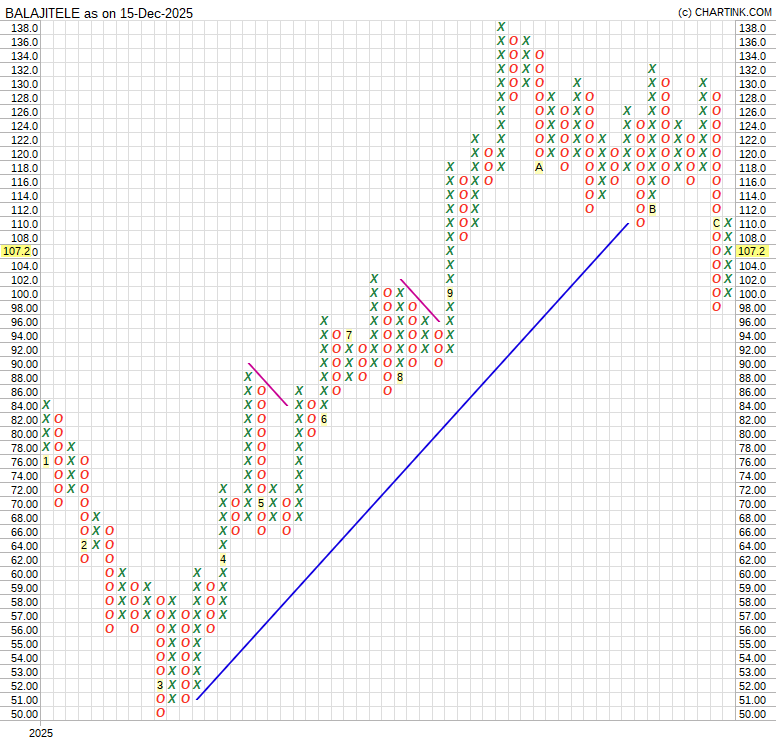Image resolution: width=778 pixels, height=750 pixels.
Task: Select the month marker labeled 2
Action: [x=84, y=545]
